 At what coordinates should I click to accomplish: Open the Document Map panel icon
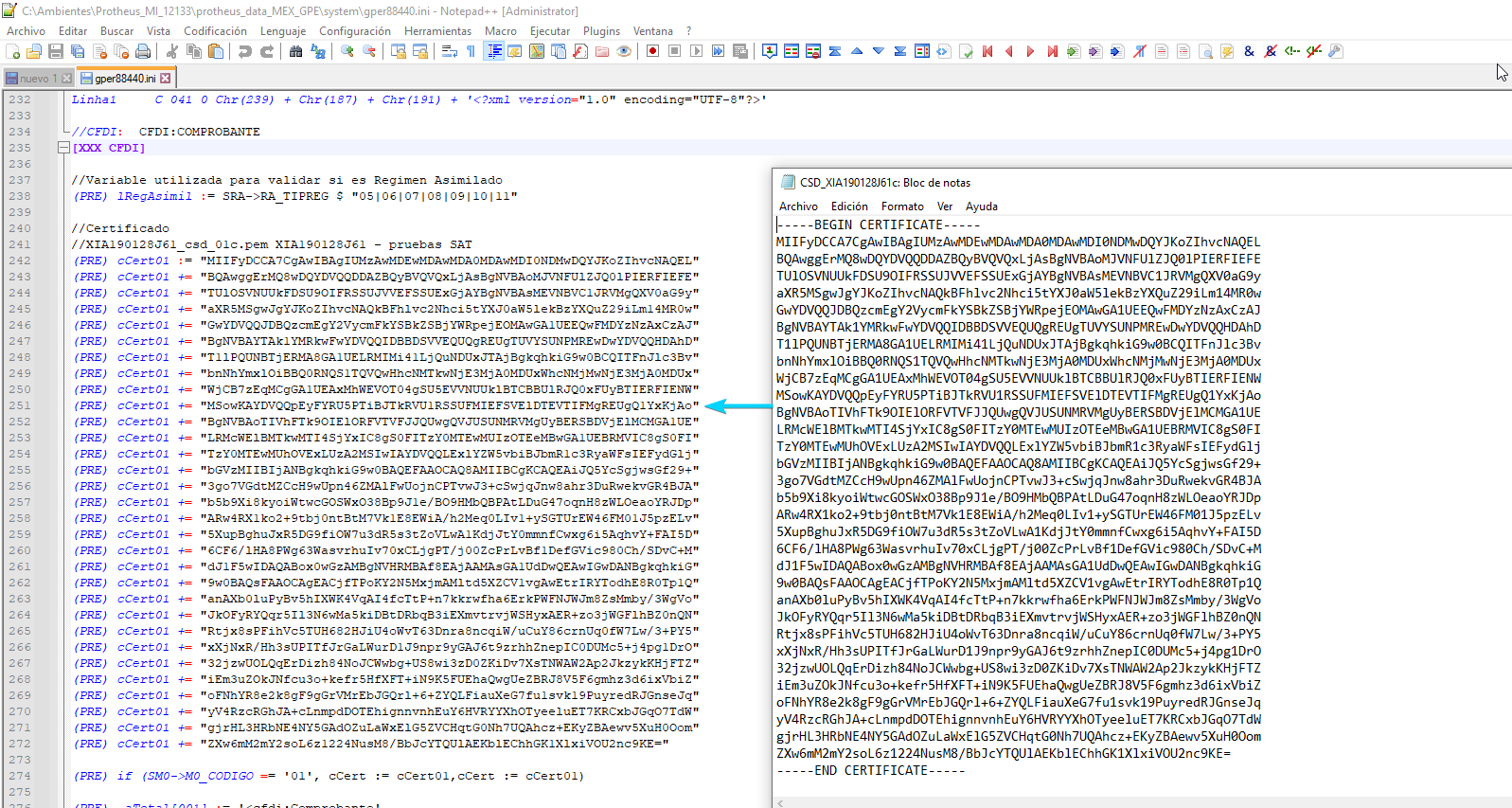537,51
